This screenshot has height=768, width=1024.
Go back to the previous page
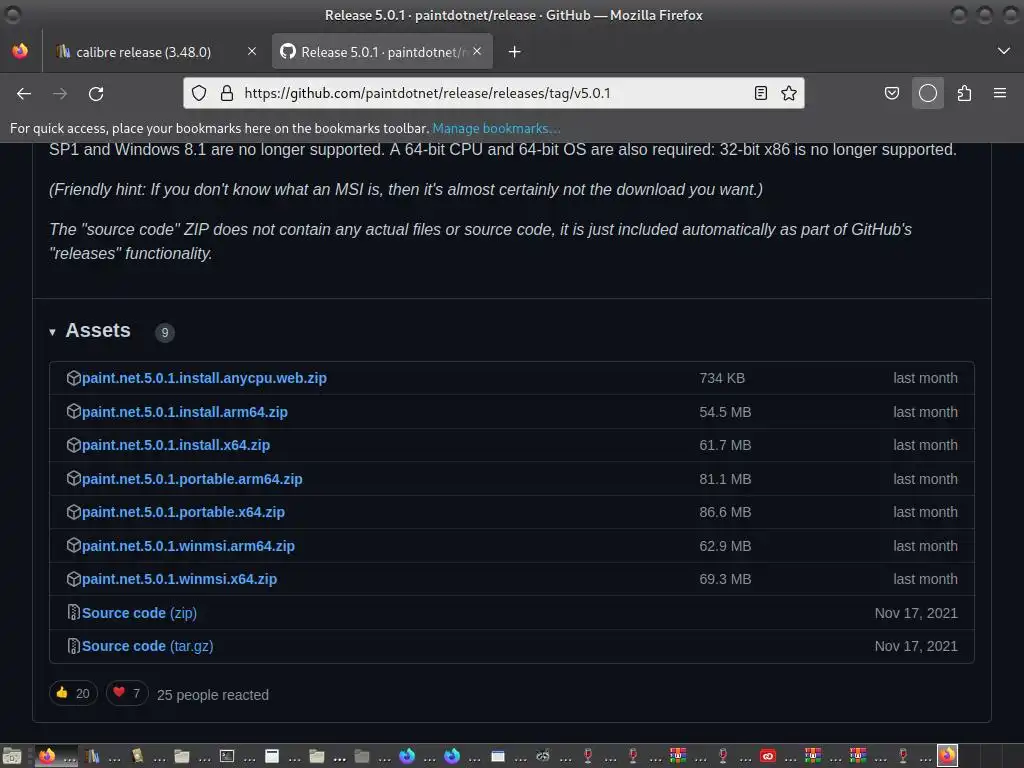[24, 93]
